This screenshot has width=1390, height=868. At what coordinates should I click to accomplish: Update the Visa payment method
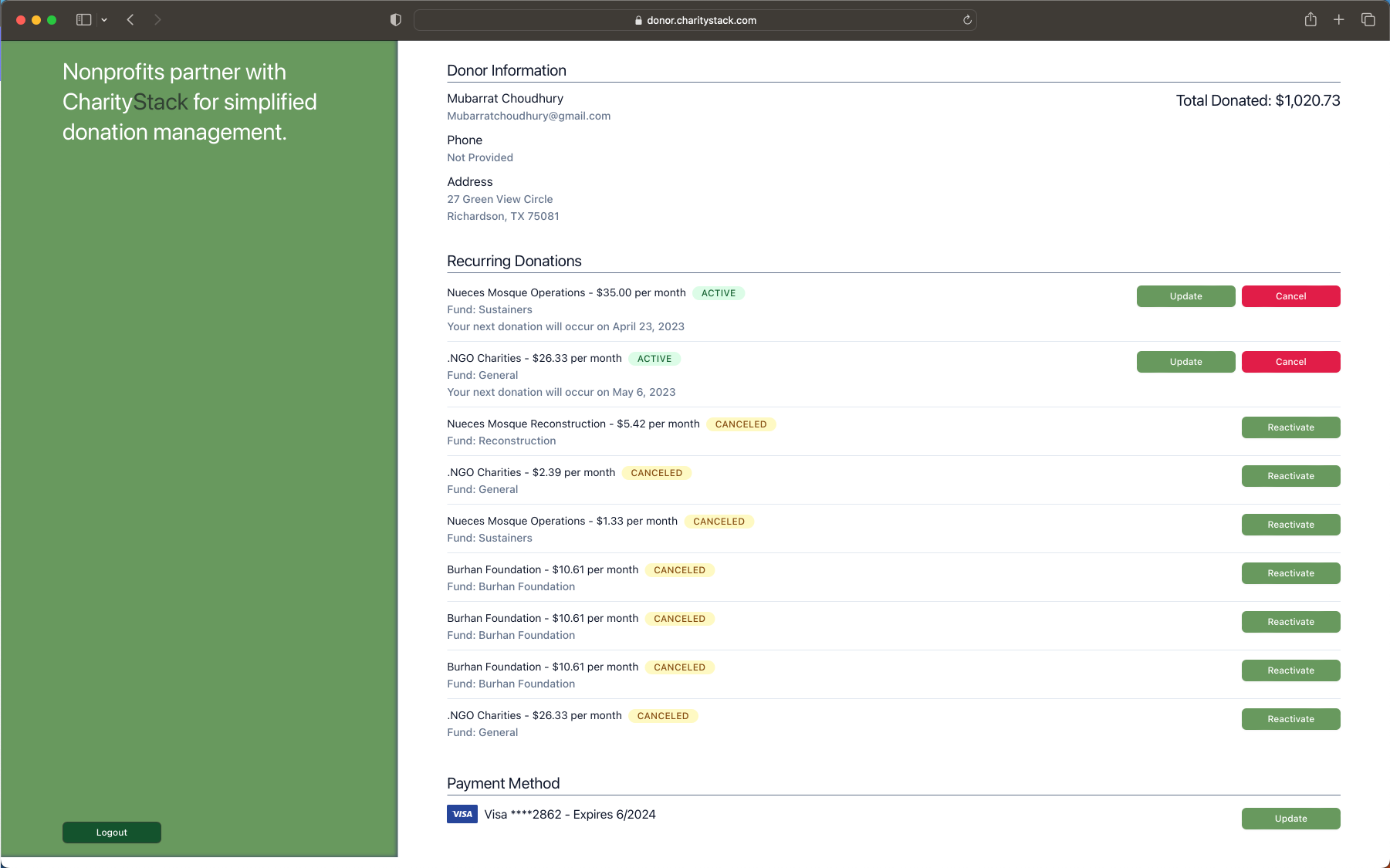(x=1290, y=819)
